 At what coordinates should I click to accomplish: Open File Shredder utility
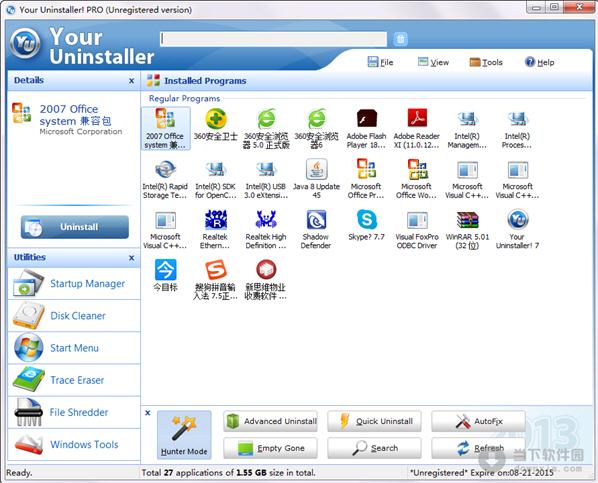pyautogui.click(x=74, y=412)
